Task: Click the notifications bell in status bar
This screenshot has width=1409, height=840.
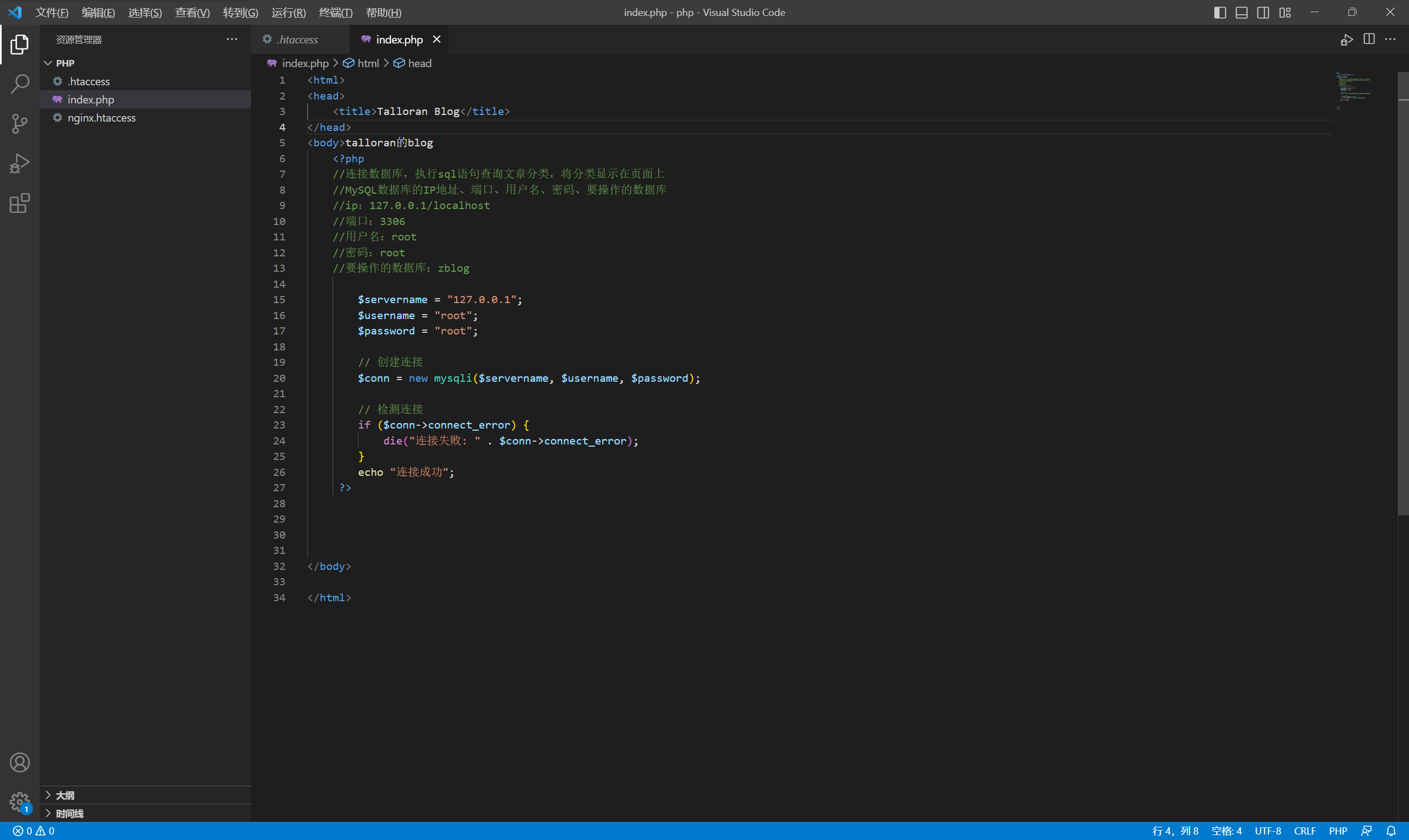Action: coord(1390,831)
